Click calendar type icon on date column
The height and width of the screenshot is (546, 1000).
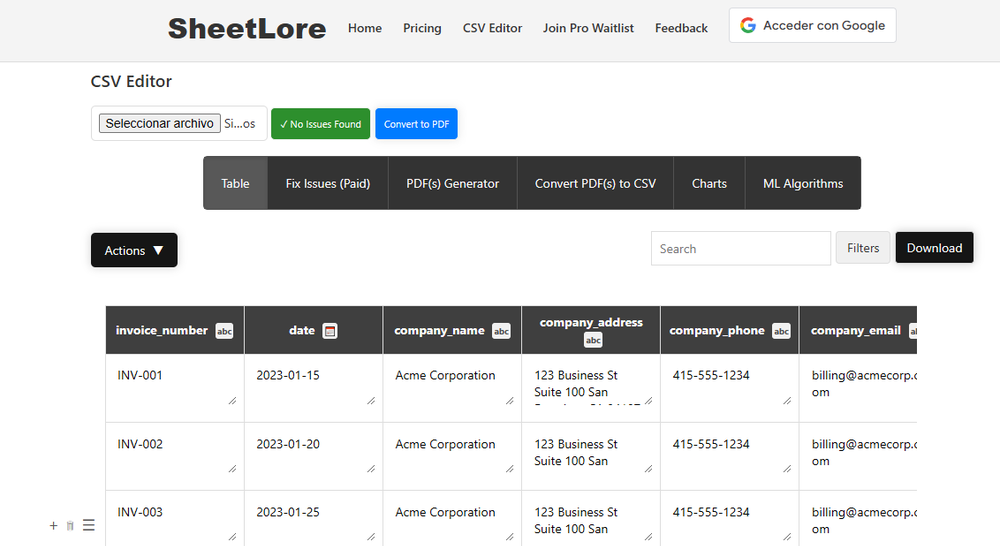pos(330,331)
